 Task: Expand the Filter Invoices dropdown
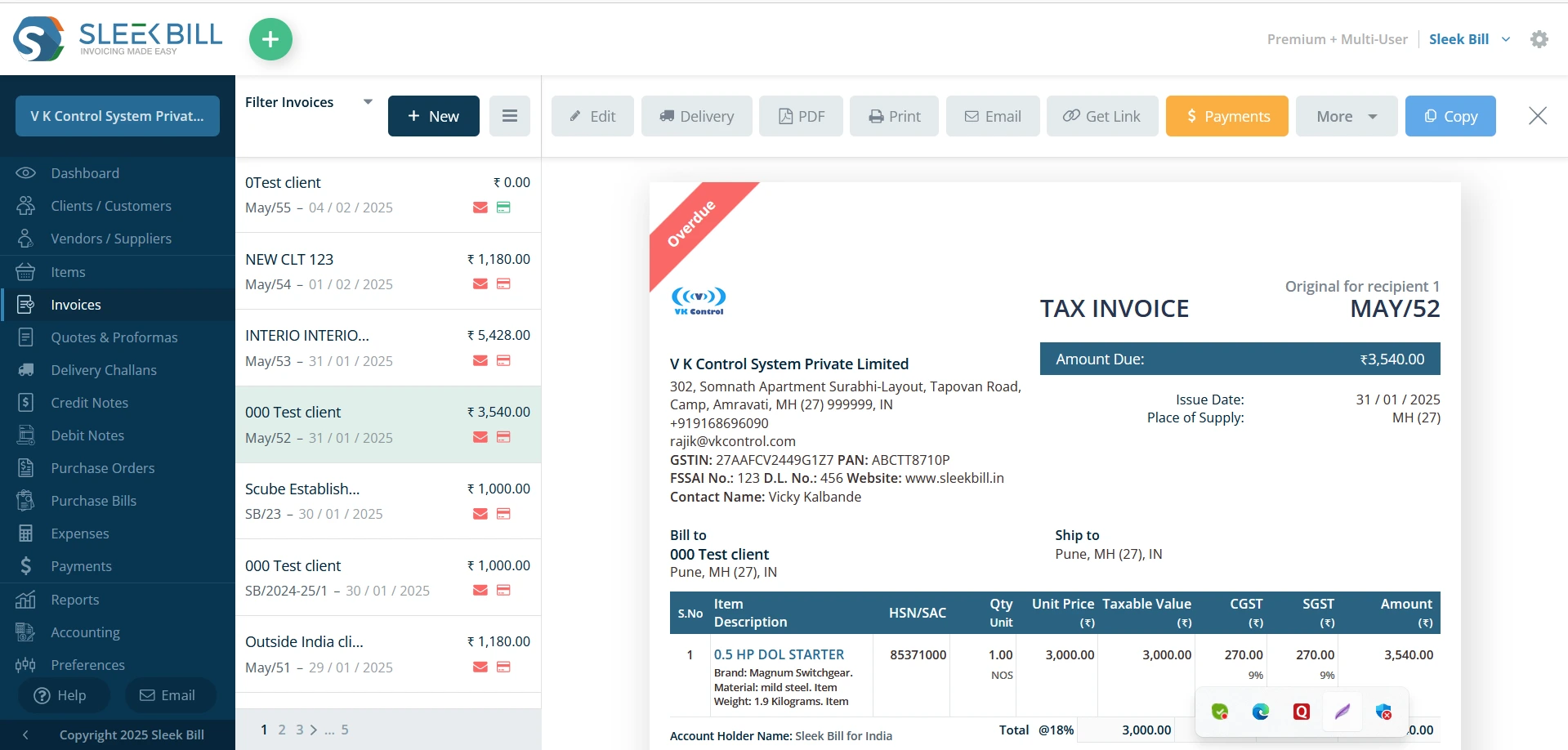(x=368, y=102)
